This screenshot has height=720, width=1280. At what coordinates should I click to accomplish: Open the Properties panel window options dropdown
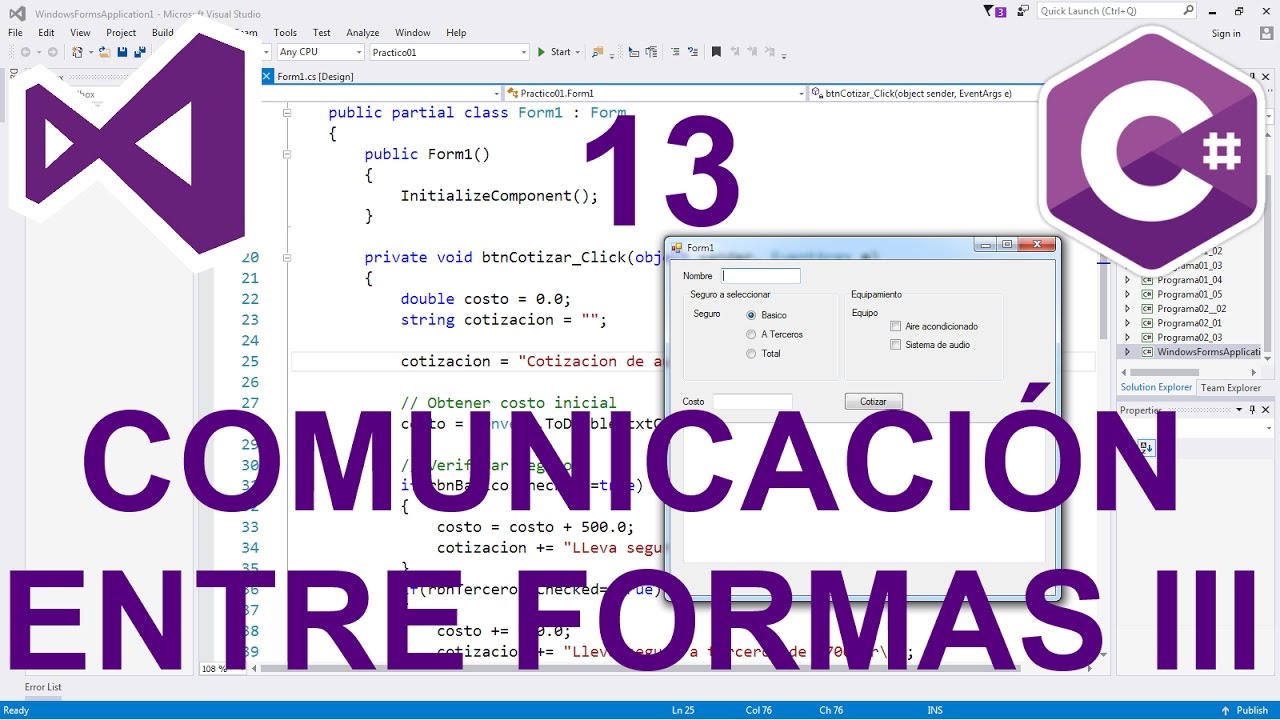coord(1239,410)
